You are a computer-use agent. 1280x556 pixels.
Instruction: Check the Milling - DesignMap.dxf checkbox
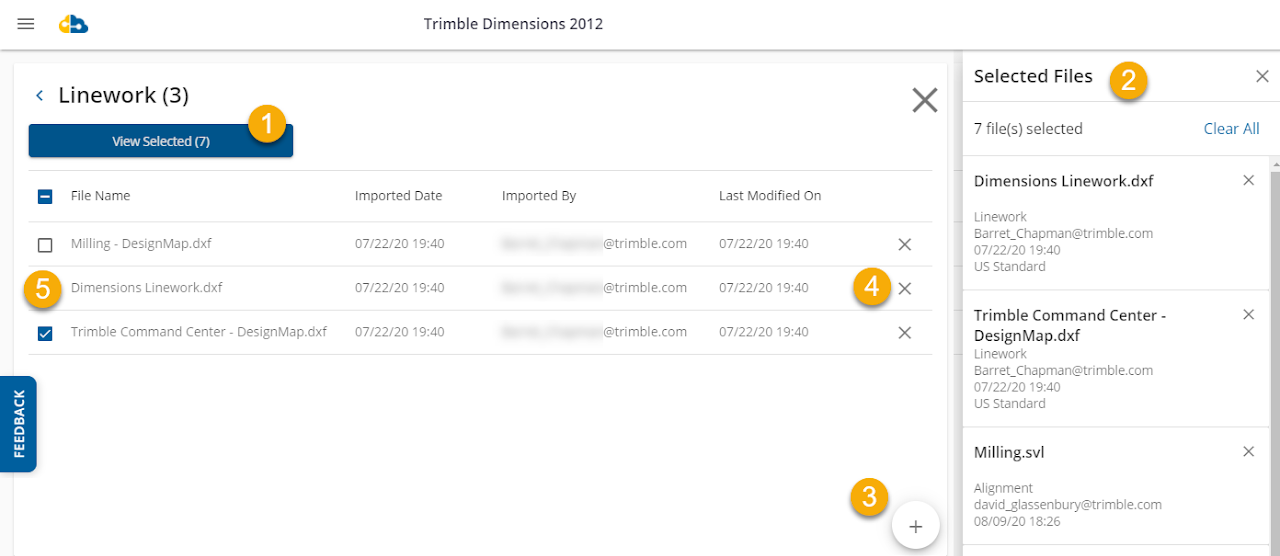click(45, 245)
